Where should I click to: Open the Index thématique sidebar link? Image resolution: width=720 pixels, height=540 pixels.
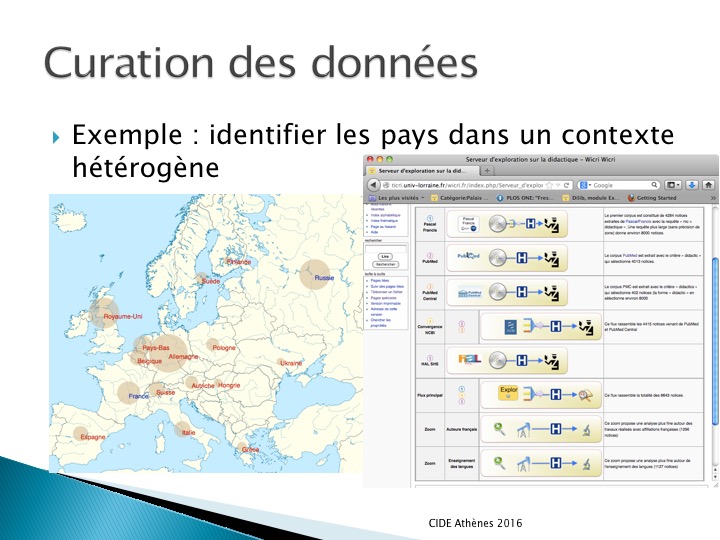pos(384,221)
